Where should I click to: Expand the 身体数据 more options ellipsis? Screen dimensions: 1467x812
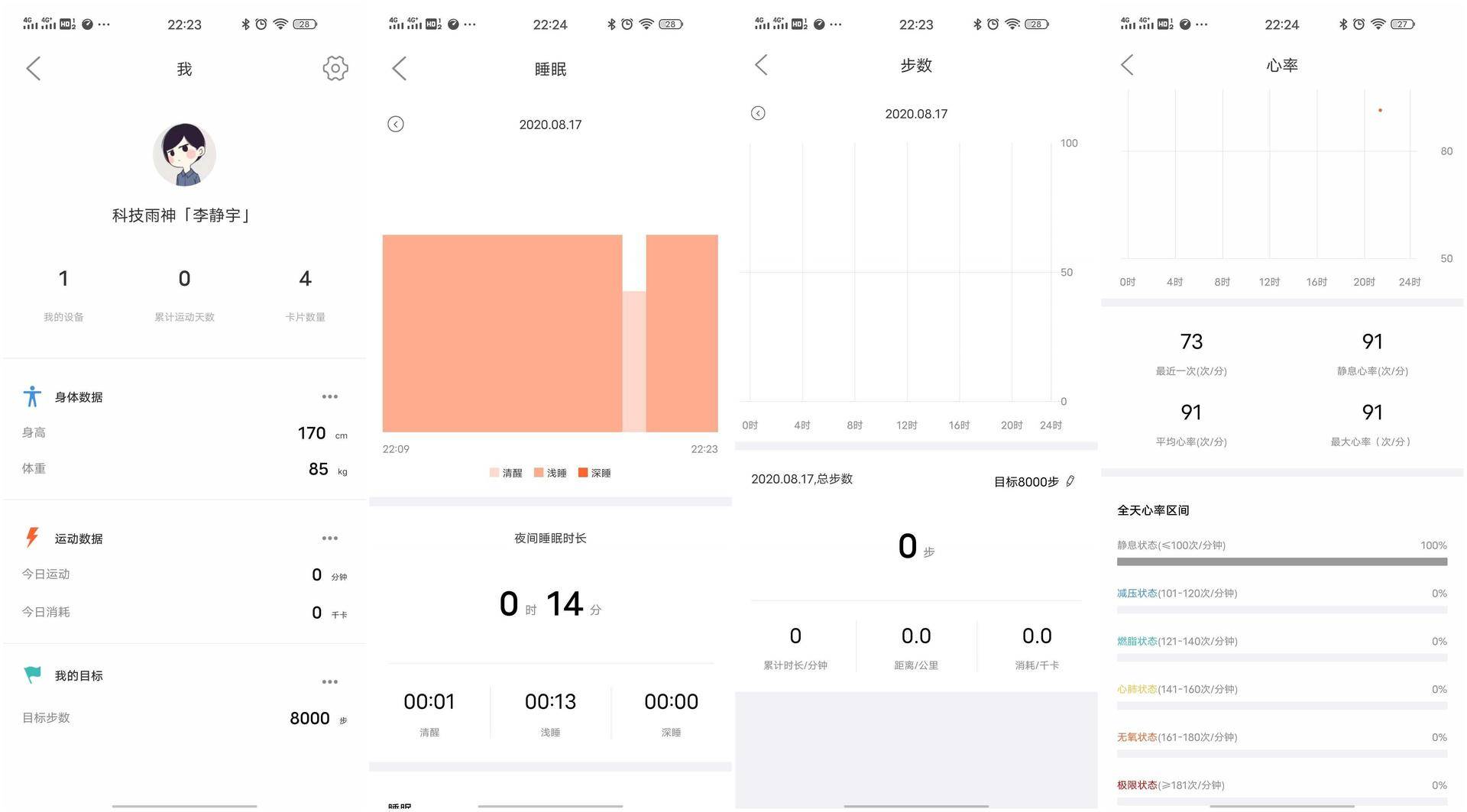coord(330,396)
